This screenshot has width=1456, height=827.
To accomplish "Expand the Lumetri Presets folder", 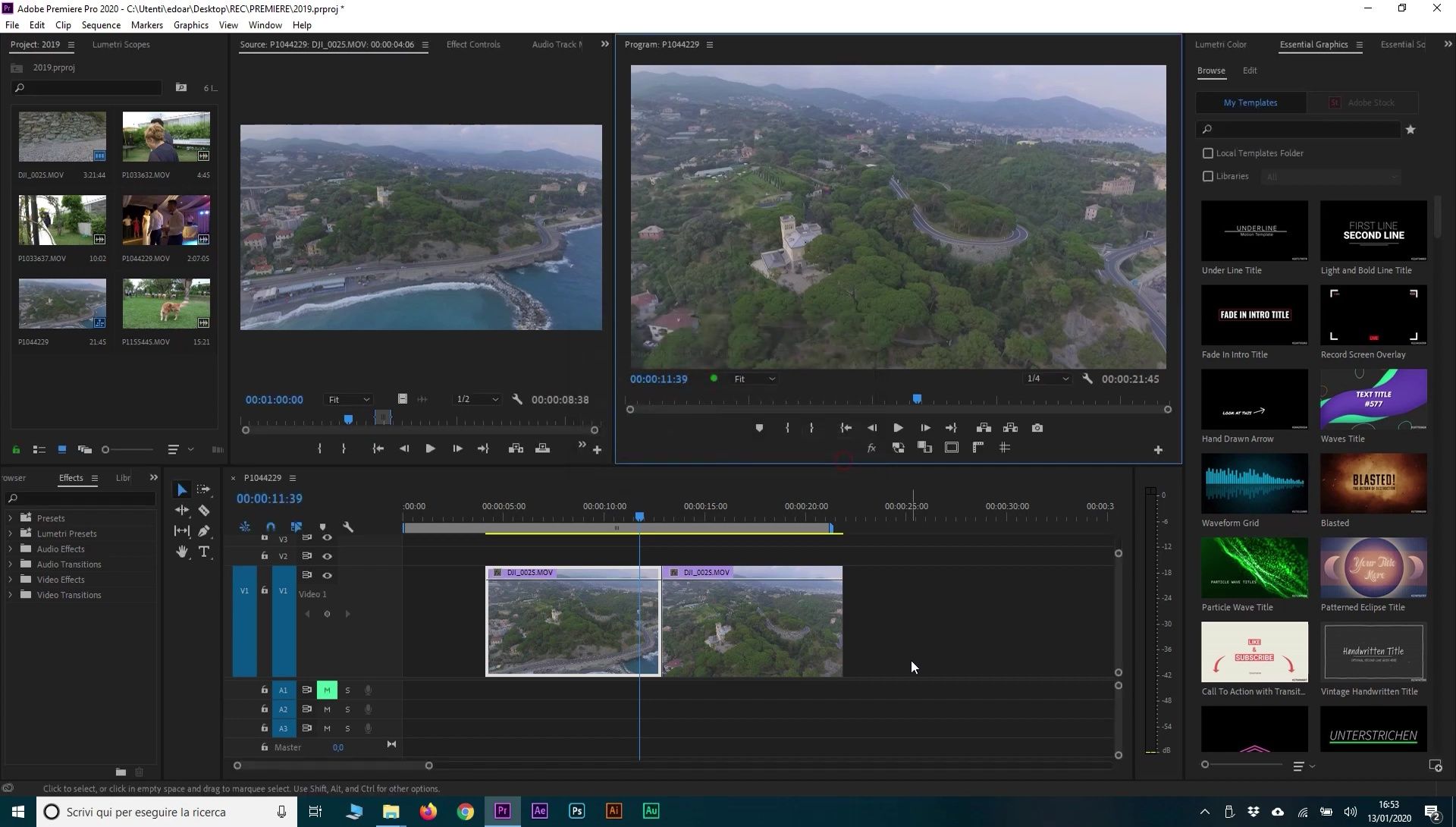I will point(10,533).
